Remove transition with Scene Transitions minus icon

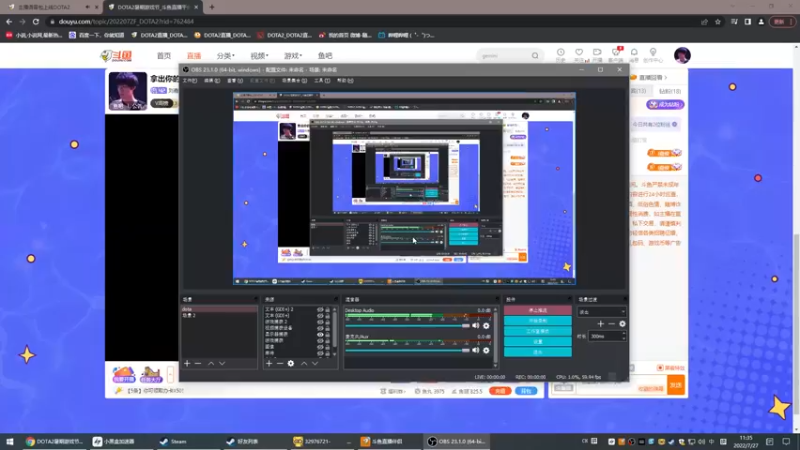click(611, 323)
